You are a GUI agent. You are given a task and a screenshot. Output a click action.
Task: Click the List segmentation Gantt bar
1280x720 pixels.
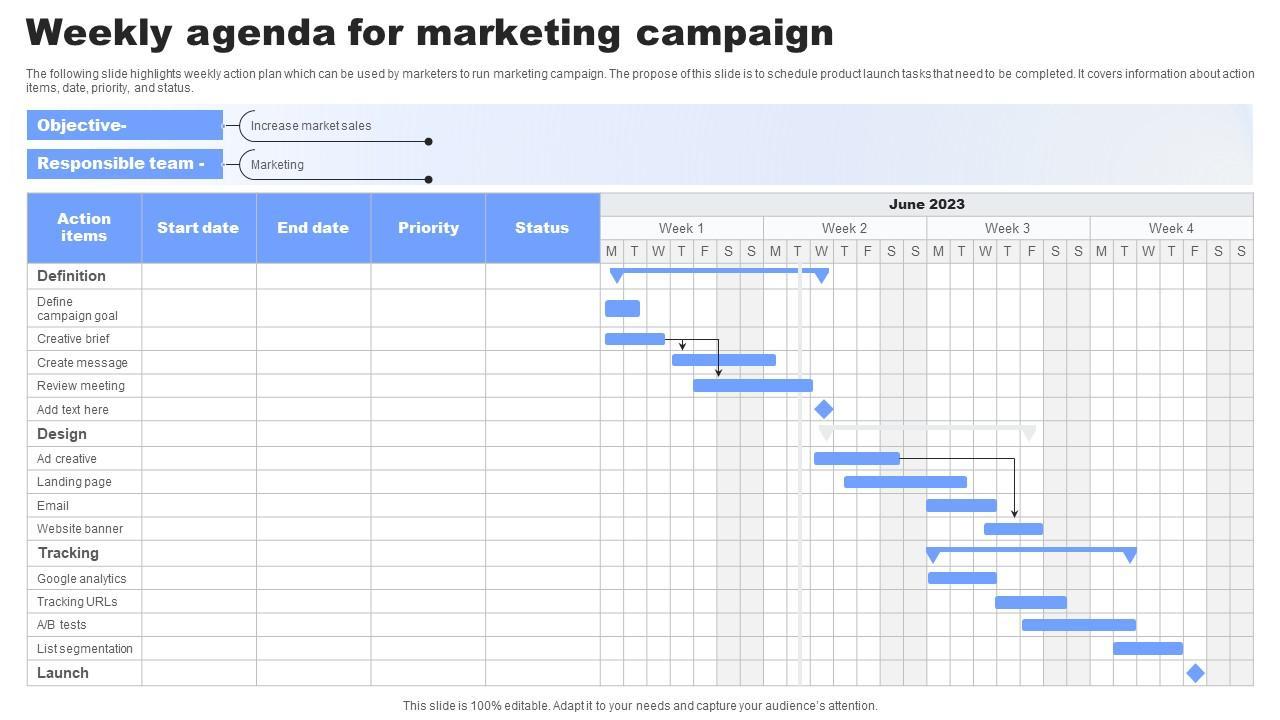[1147, 649]
